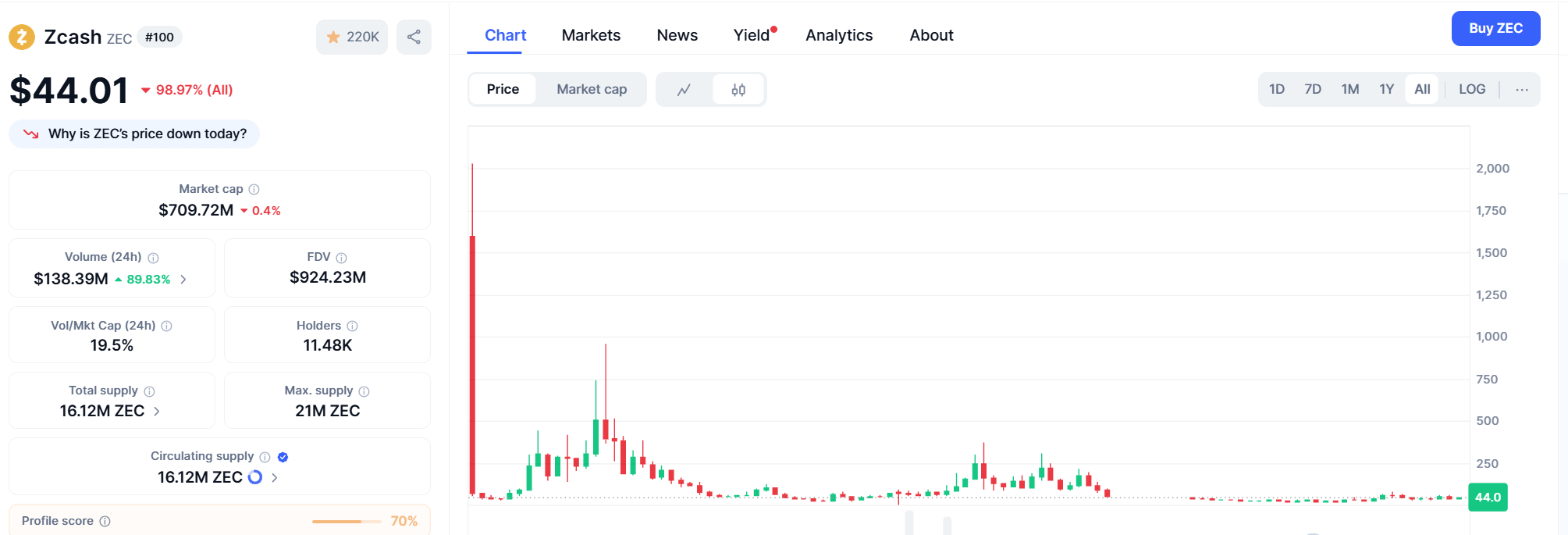Set chart range to 1M
This screenshot has height=535, width=1568.
click(1350, 89)
